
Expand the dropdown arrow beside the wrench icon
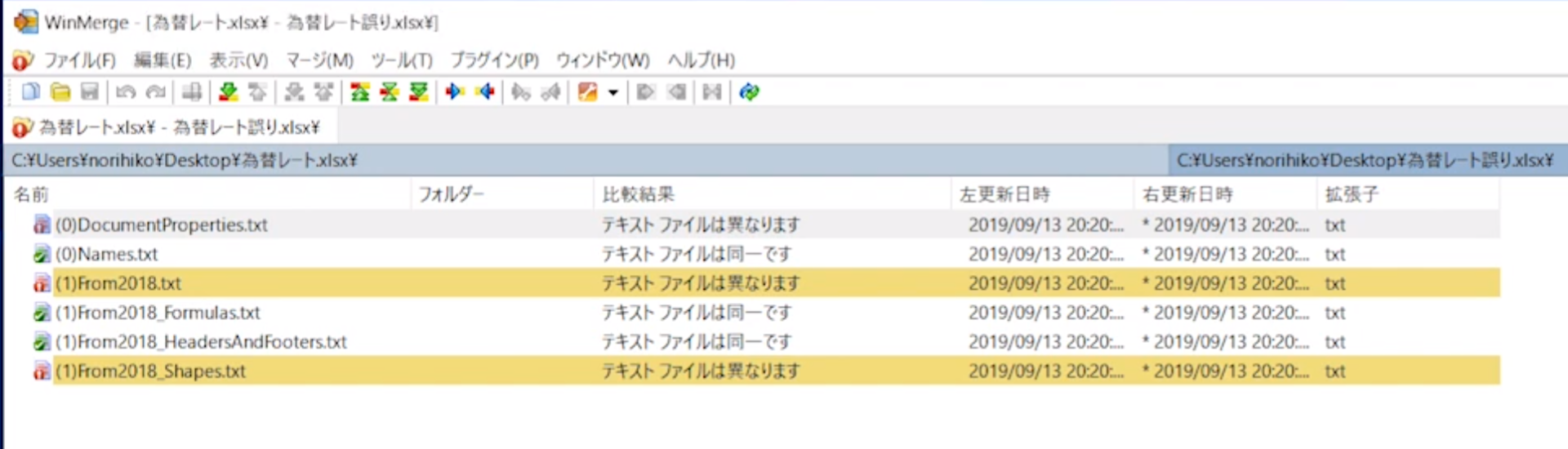pos(613,92)
